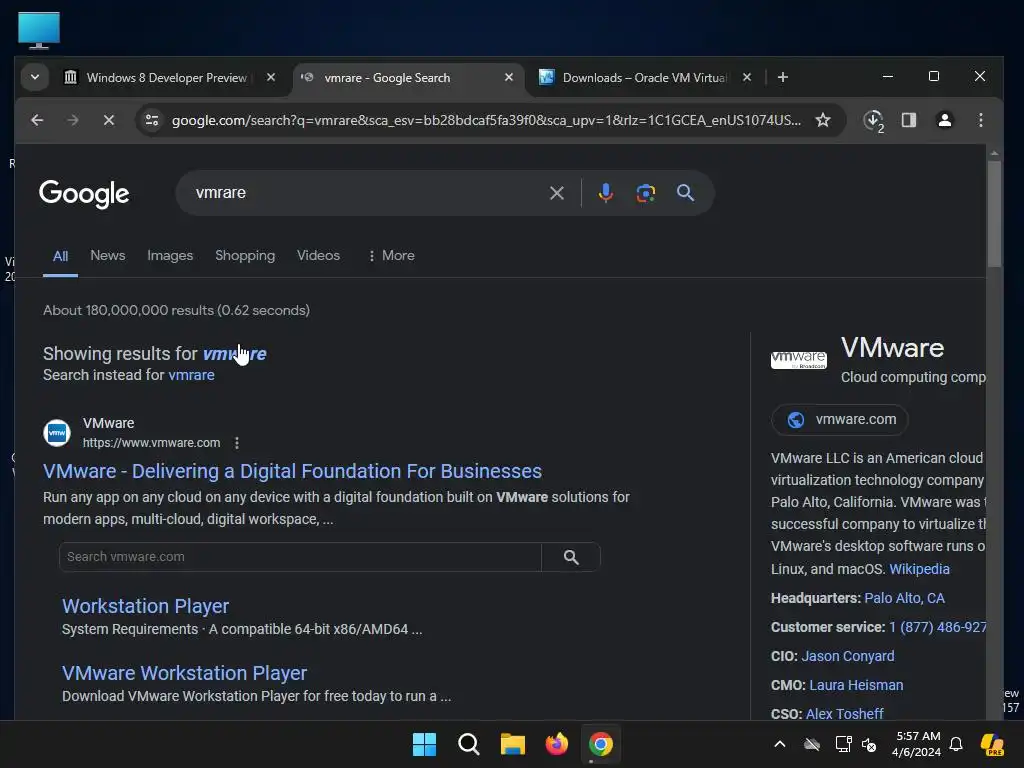Image resolution: width=1024 pixels, height=768 pixels.
Task: Start voice search with microphone icon
Action: pos(605,193)
